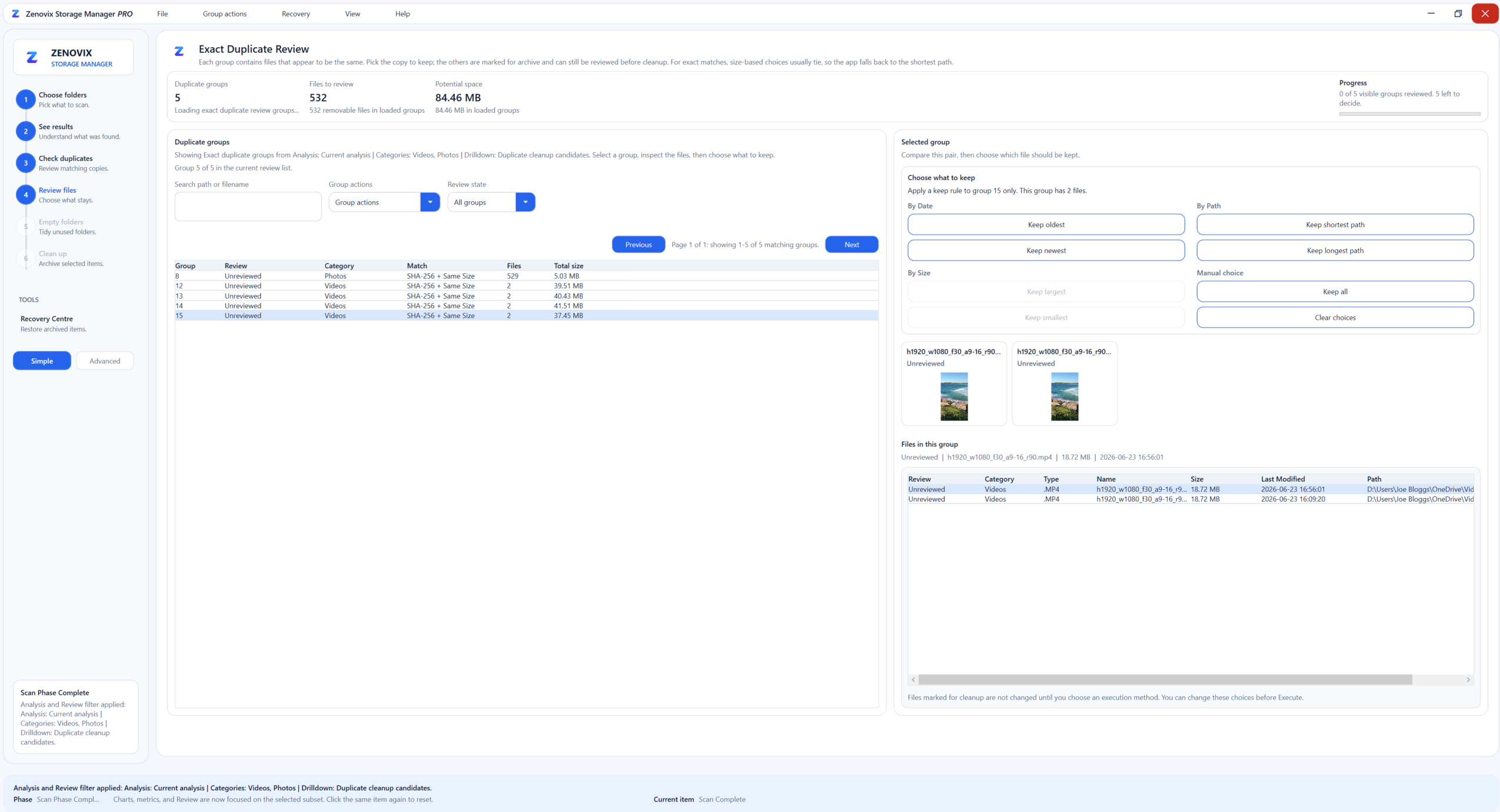
Task: Open the Help menu
Action: [402, 14]
